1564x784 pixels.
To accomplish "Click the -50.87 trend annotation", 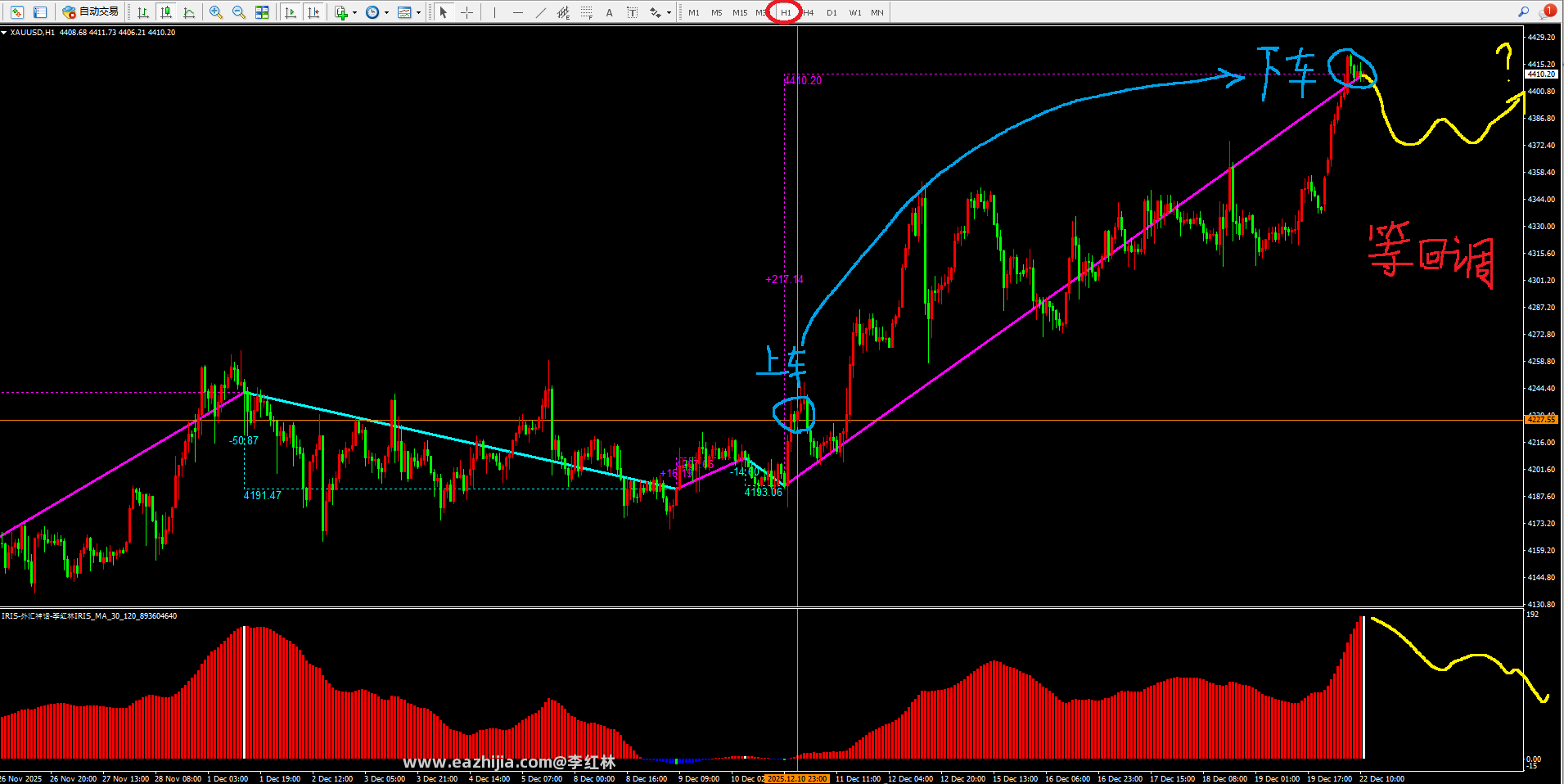I will tap(244, 440).
